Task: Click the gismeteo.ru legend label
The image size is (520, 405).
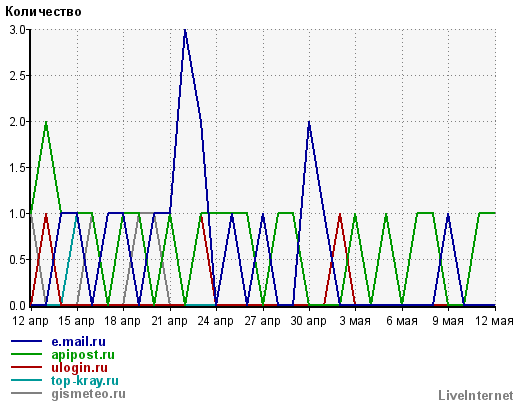Action: tap(88, 394)
